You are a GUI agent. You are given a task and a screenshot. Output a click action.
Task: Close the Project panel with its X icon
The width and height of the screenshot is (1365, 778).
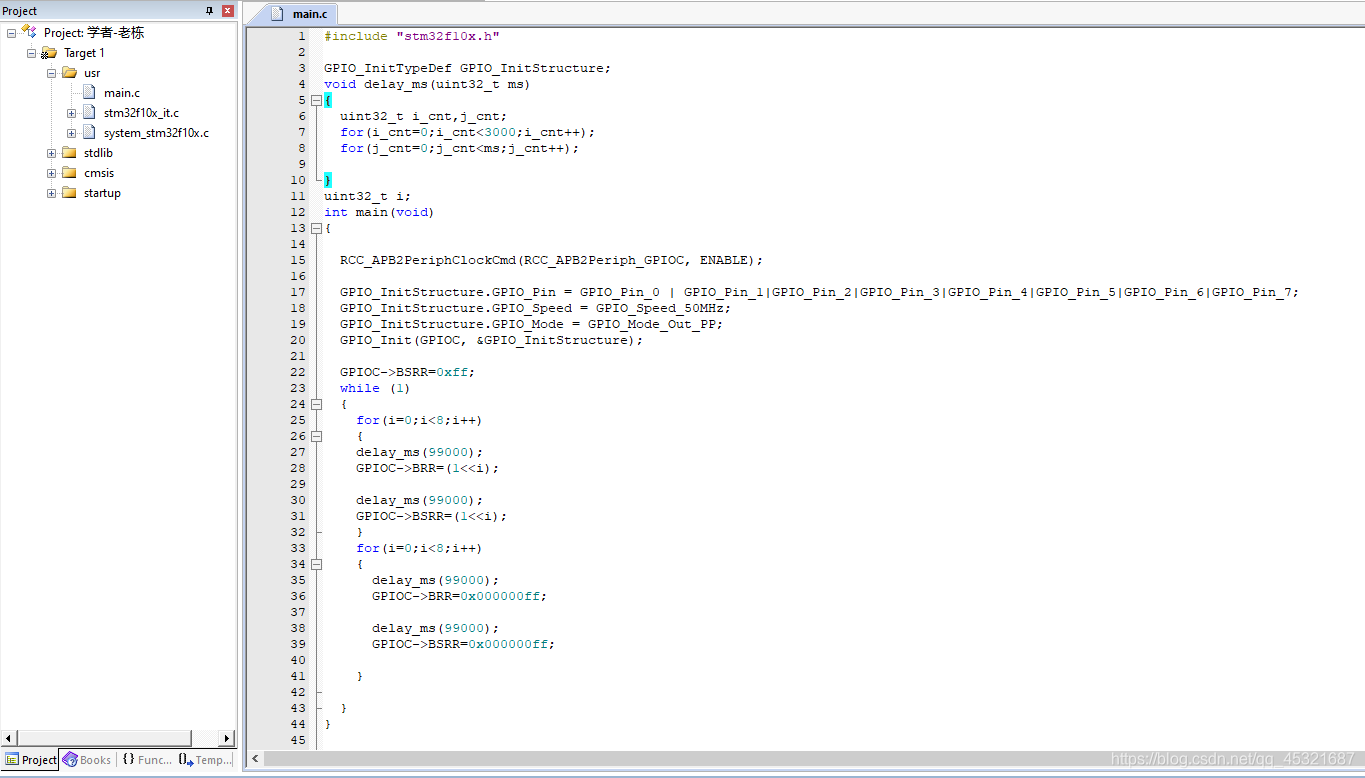click(227, 11)
